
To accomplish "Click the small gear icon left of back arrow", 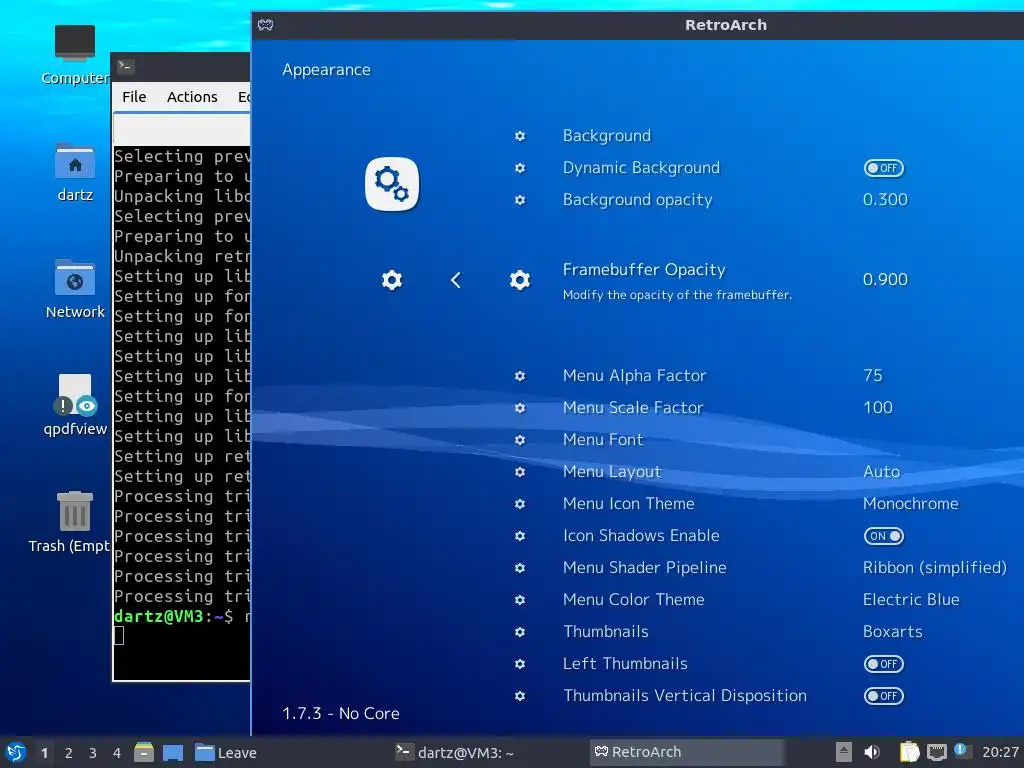I will tap(392, 280).
